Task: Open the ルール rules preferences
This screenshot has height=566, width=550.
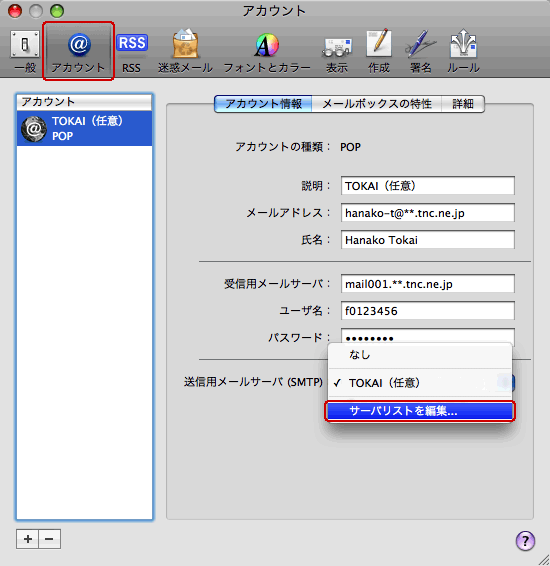Action: 463,52
